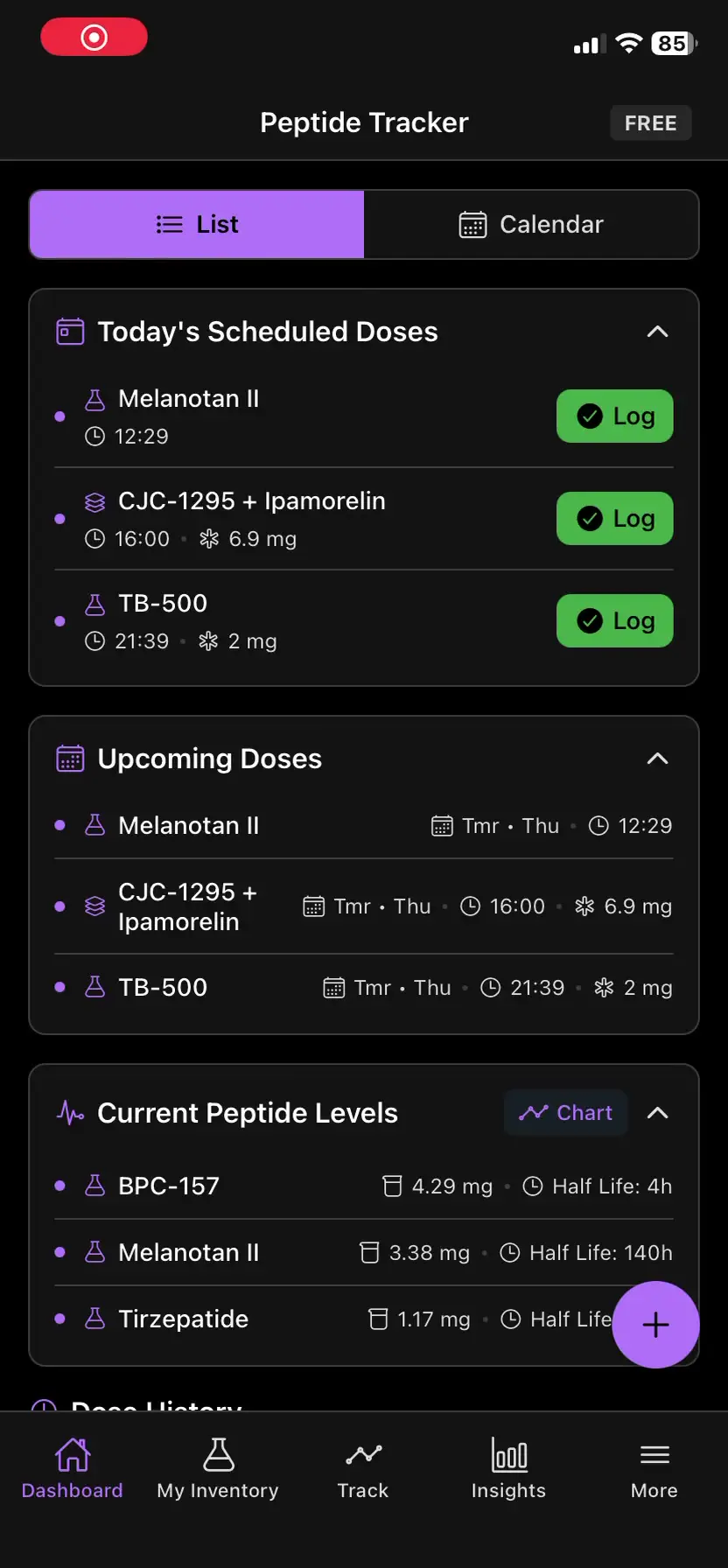Collapse the Upcoming Doses section
The image size is (728, 1568).
[657, 759]
